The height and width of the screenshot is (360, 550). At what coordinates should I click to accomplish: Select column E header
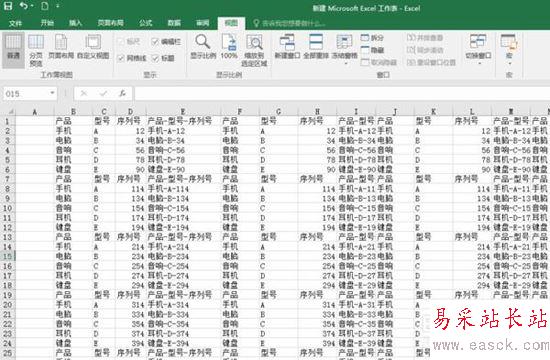click(x=183, y=112)
